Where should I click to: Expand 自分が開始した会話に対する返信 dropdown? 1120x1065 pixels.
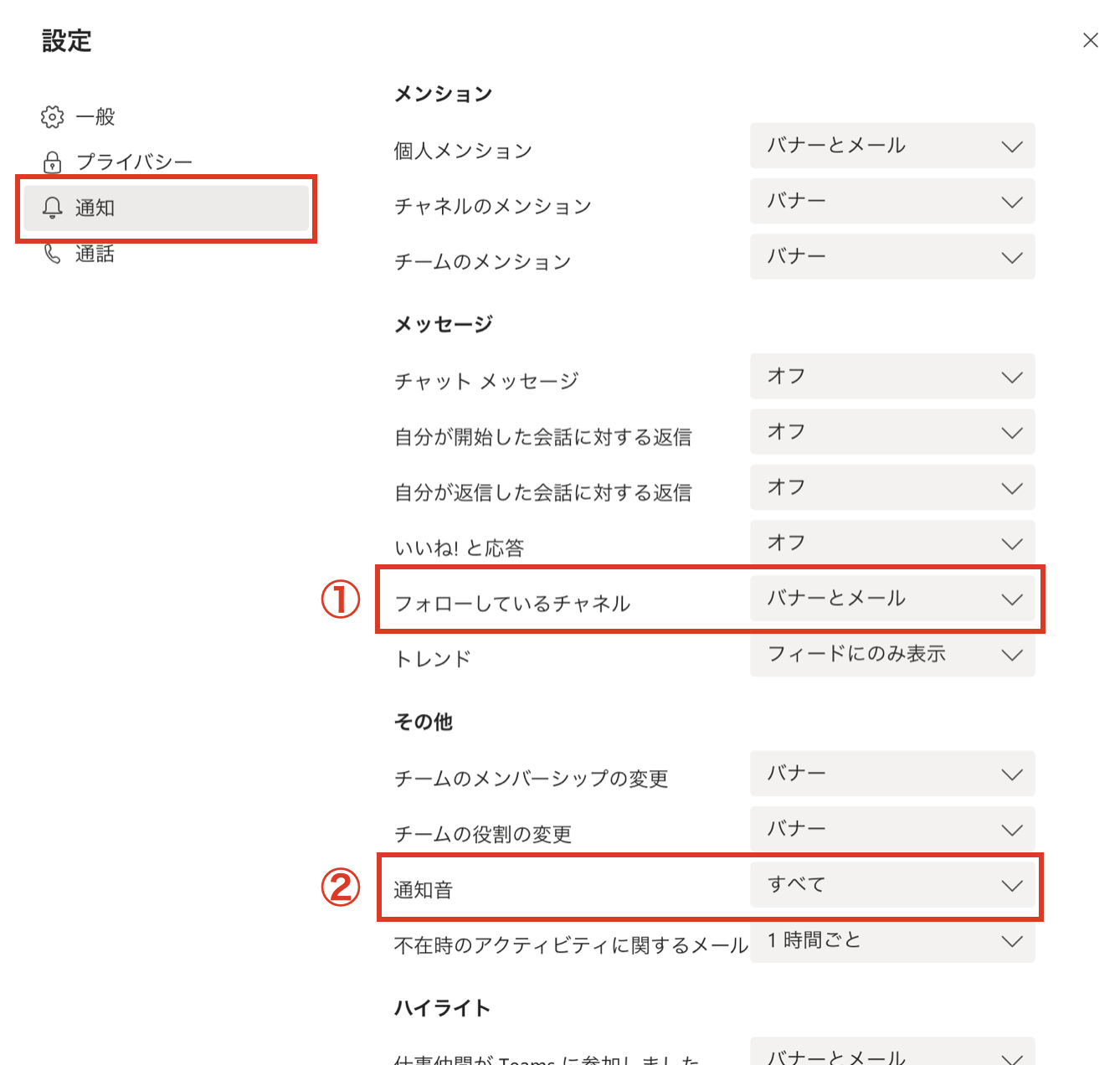coord(892,431)
